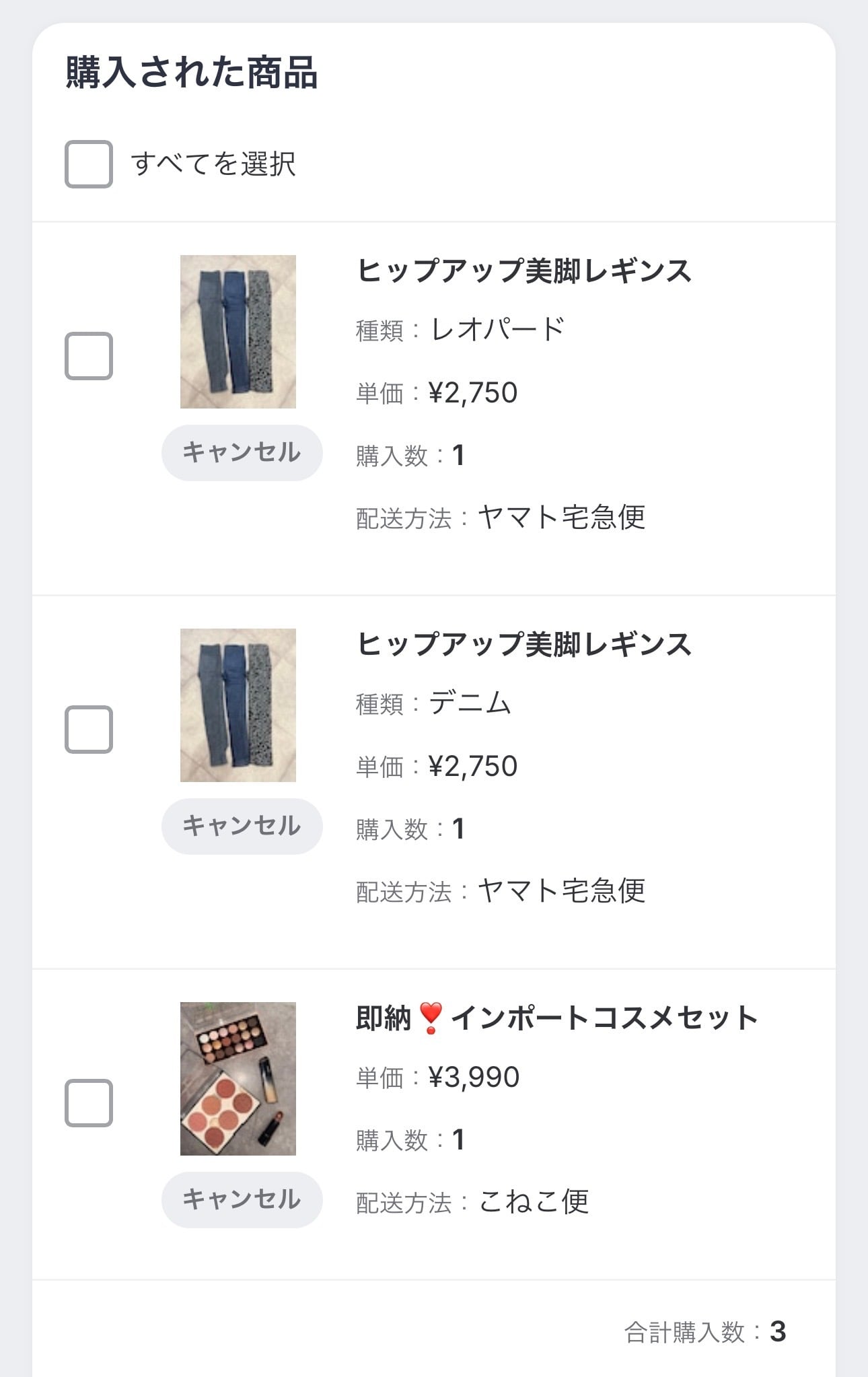Select the 購入された商品 section heading
868x1377 pixels.
(192, 73)
